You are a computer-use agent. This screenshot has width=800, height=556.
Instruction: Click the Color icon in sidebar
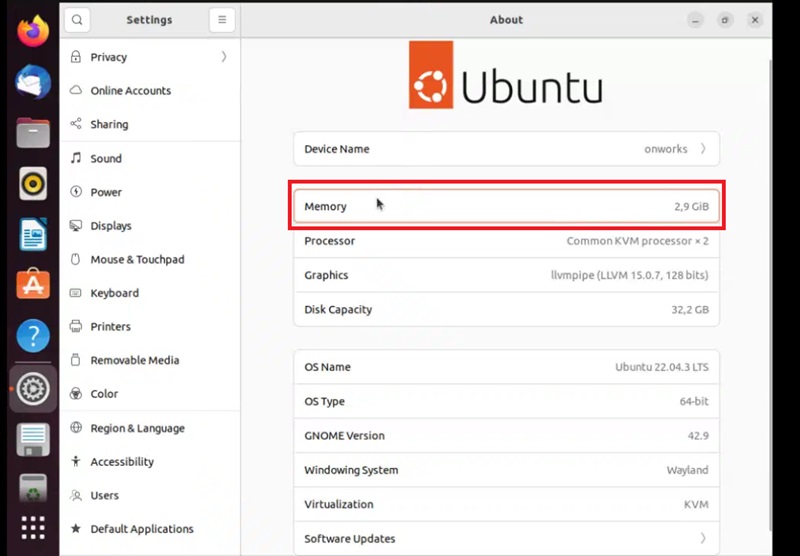click(x=76, y=394)
